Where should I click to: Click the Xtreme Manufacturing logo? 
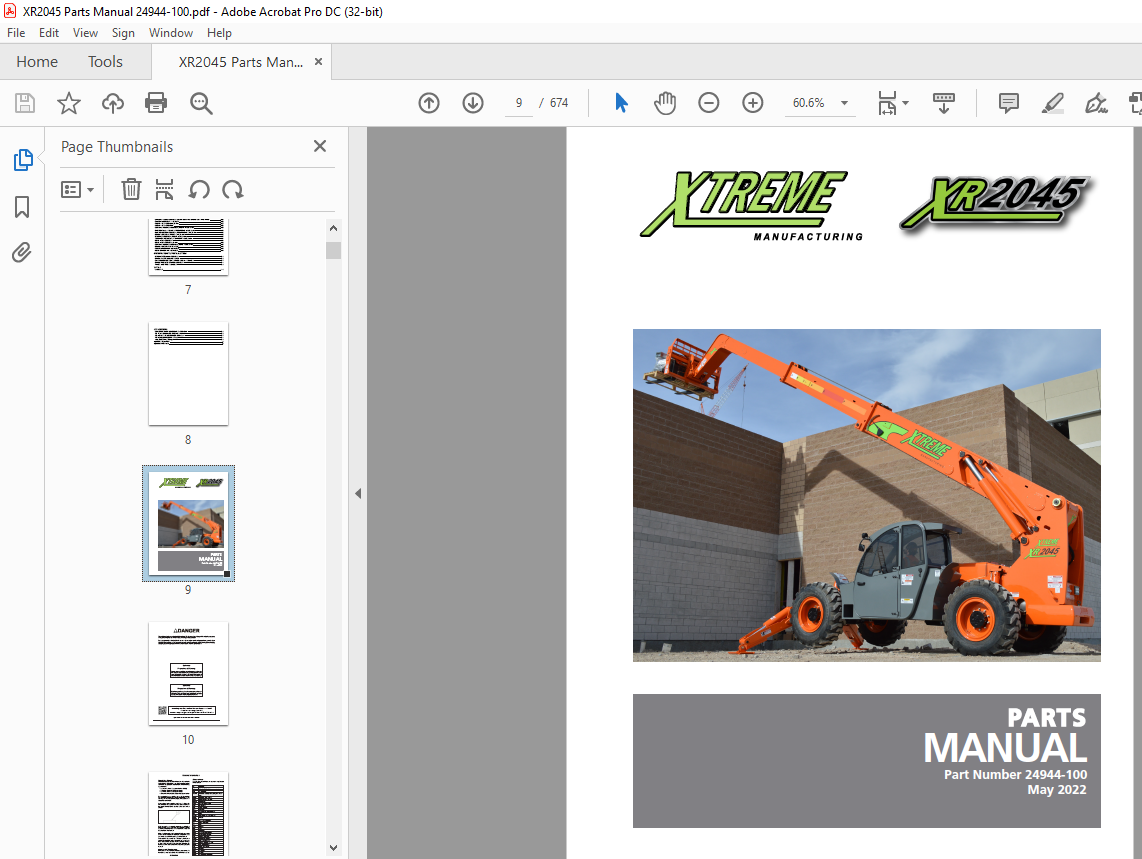pos(751,205)
